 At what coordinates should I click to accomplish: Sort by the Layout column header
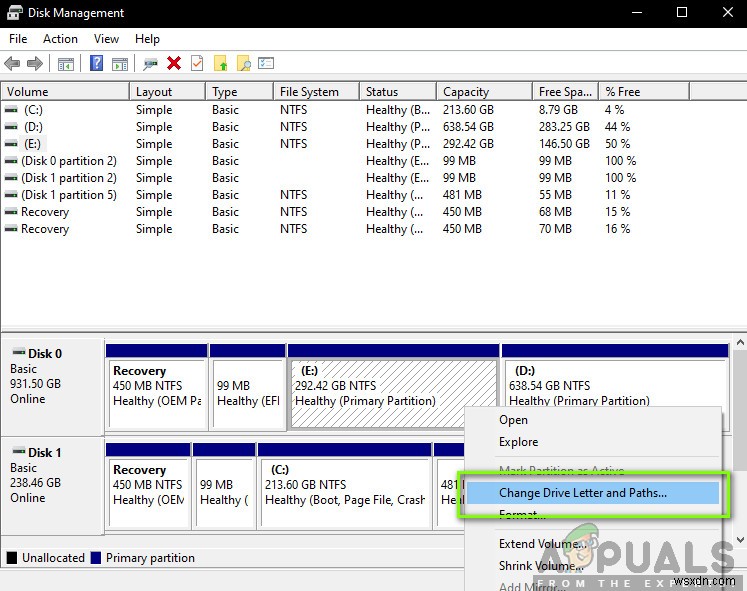(168, 91)
